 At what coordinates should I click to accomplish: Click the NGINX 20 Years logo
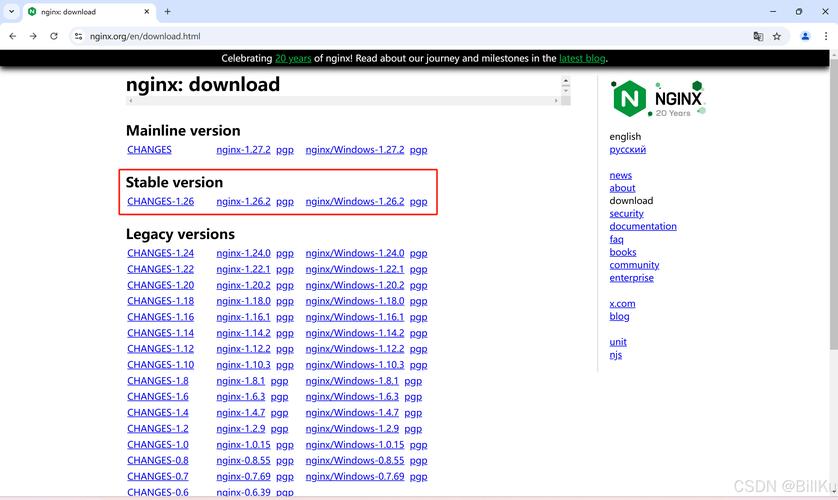pos(658,99)
